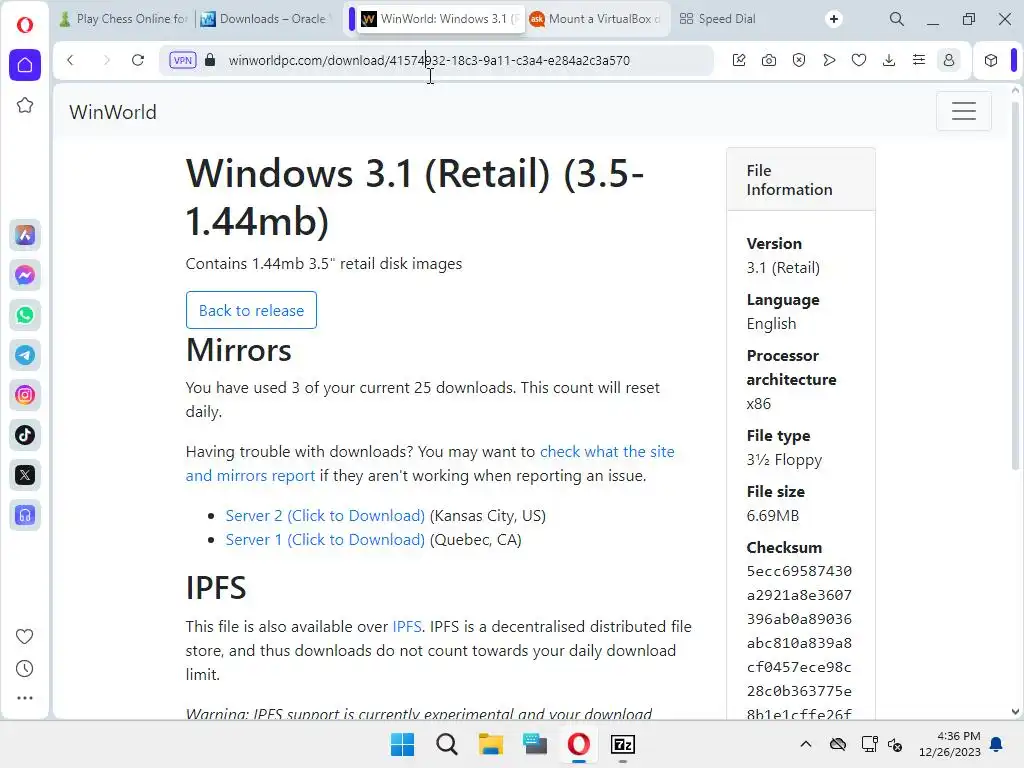1024x768 pixels.
Task: Open sidebar heart pinboards icon
Action: pos(25,636)
